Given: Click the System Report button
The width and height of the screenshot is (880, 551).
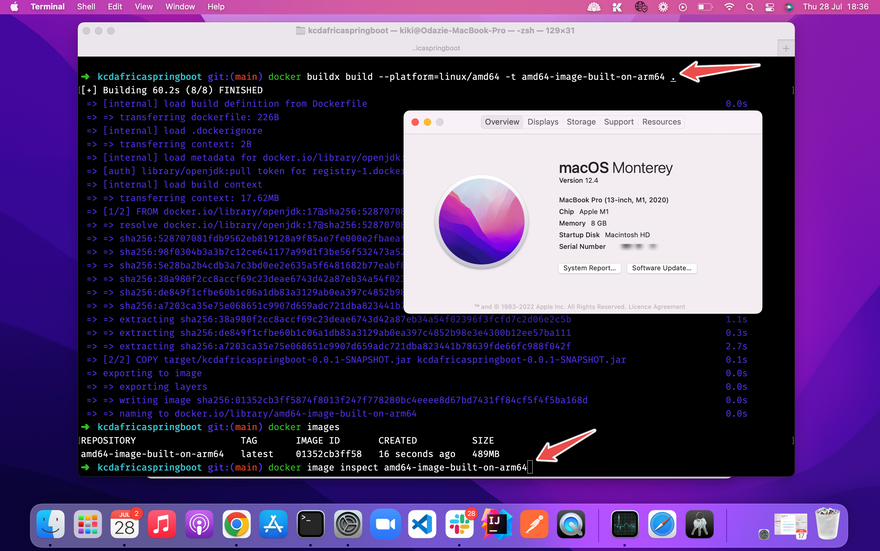Looking at the screenshot, I should coord(589,268).
